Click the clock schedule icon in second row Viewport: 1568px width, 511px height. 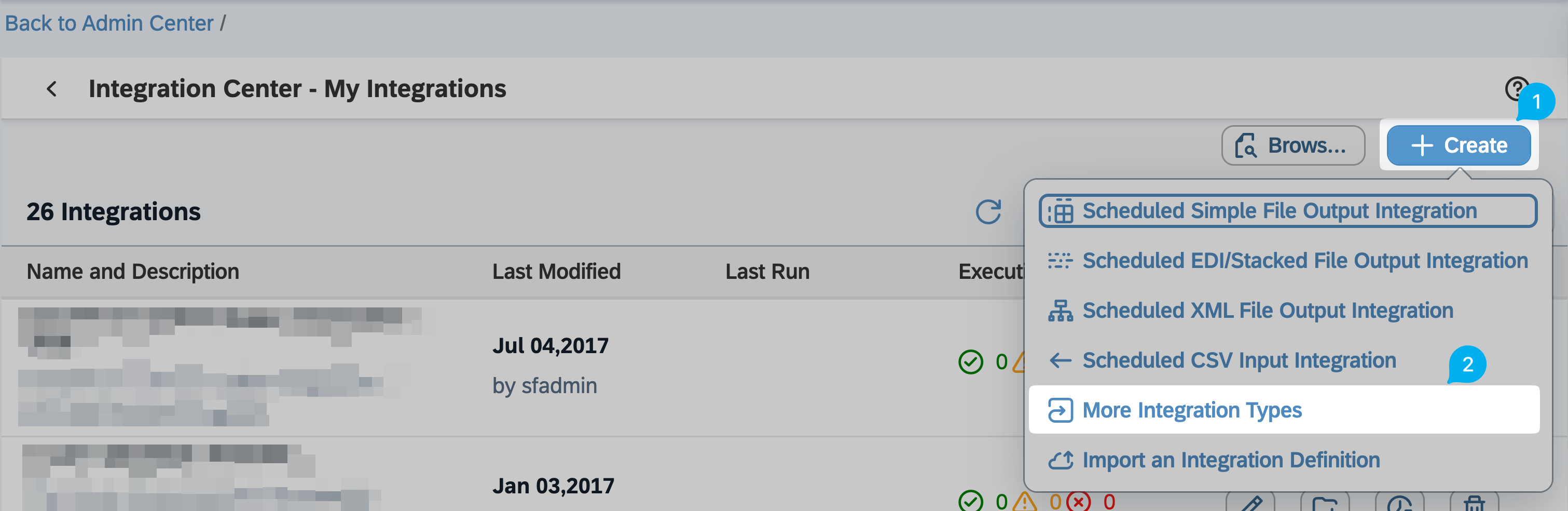[x=1399, y=503]
